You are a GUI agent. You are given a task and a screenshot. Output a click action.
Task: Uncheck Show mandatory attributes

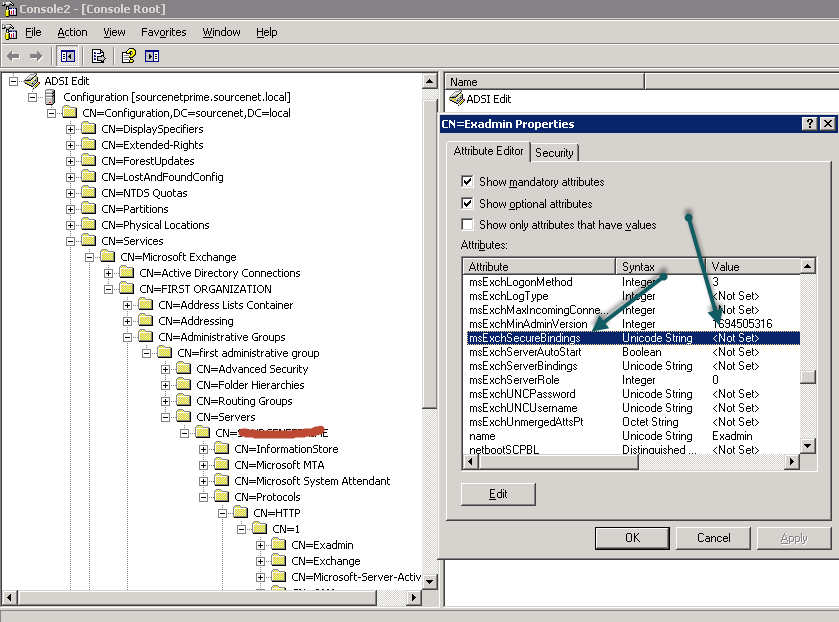pos(467,182)
